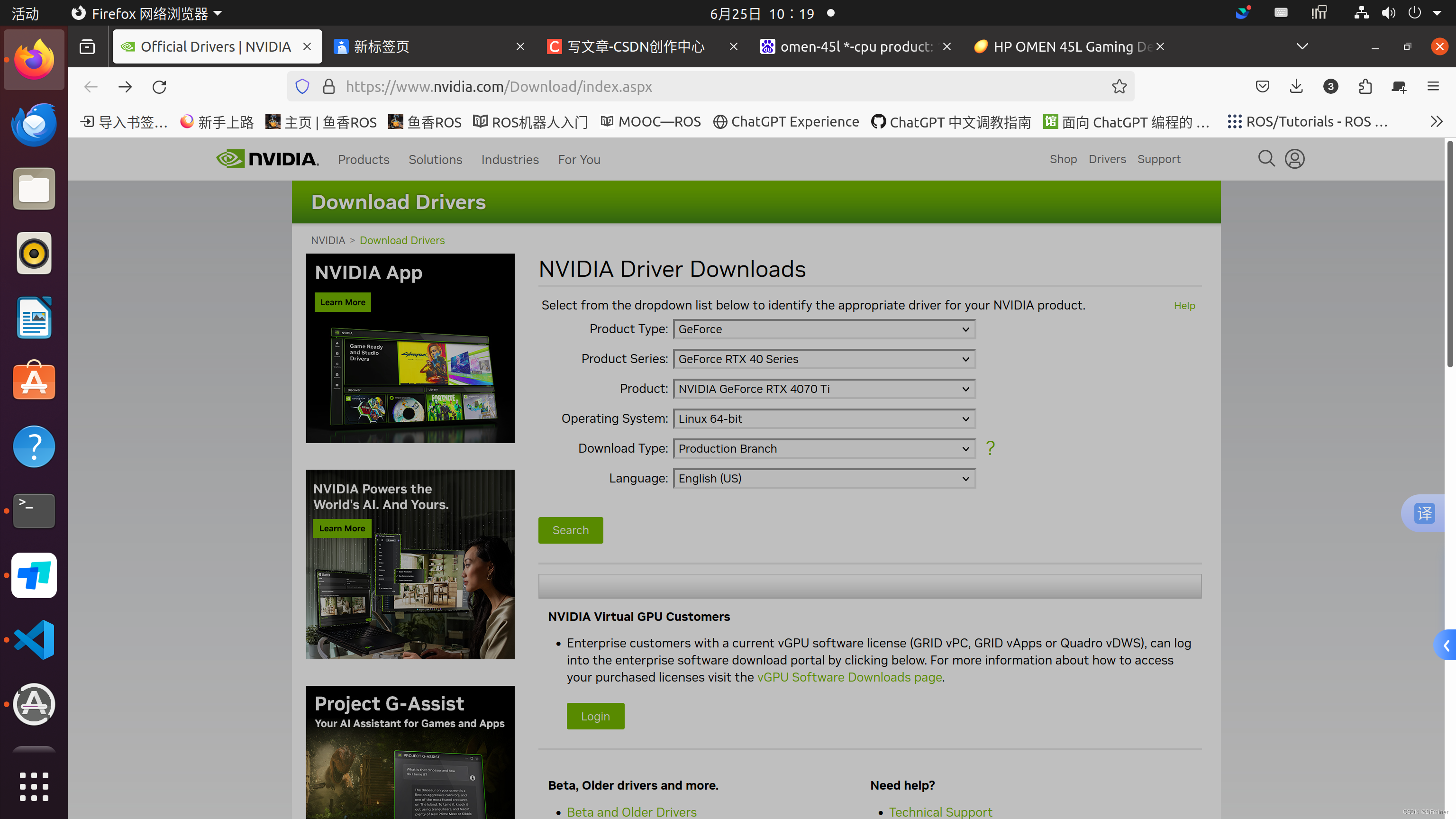The width and height of the screenshot is (1456, 819).
Task: Open the Firefox extensions icon
Action: click(1365, 86)
